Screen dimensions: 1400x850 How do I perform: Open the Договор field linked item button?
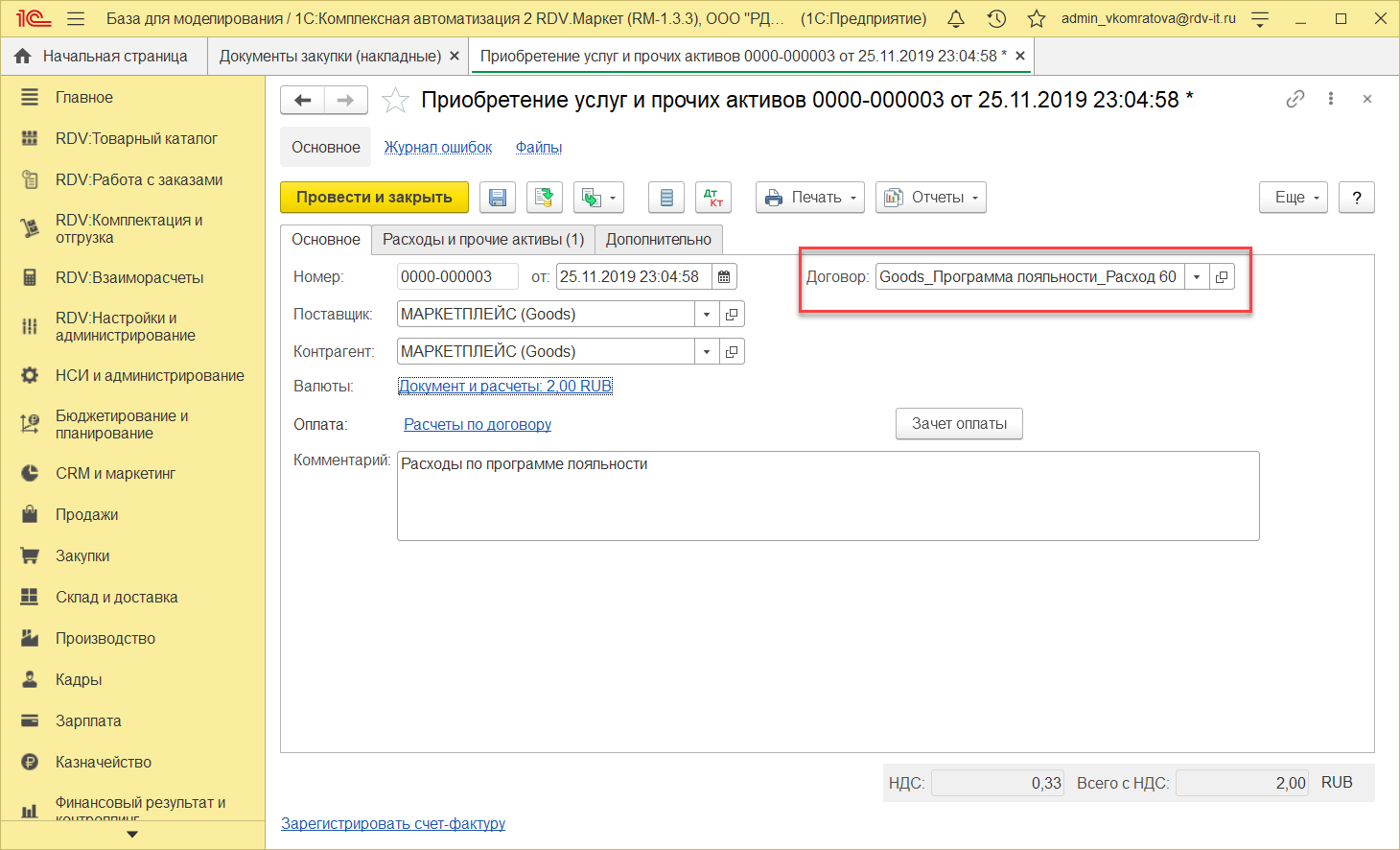coord(1222,277)
